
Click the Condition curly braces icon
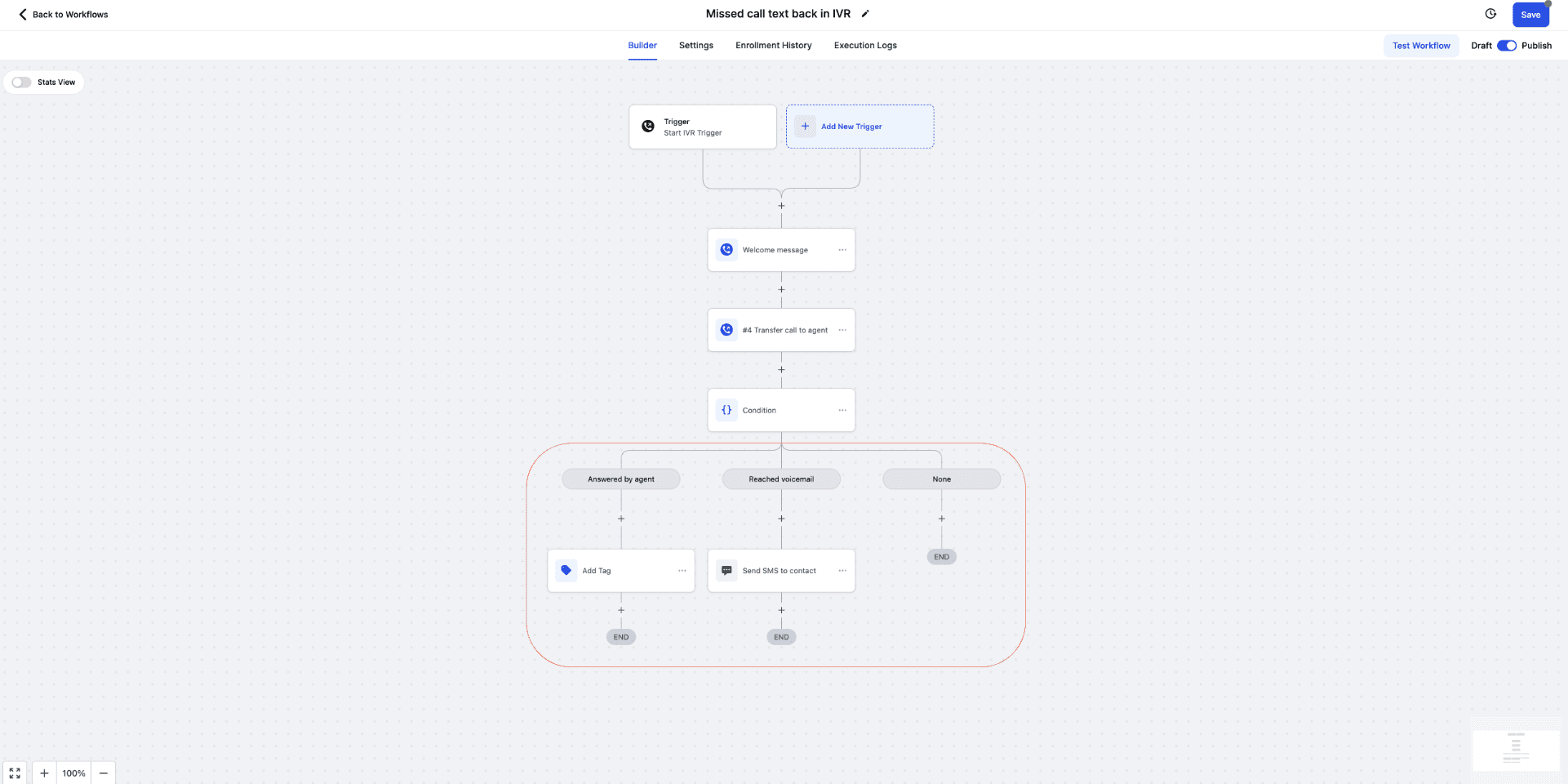point(726,410)
